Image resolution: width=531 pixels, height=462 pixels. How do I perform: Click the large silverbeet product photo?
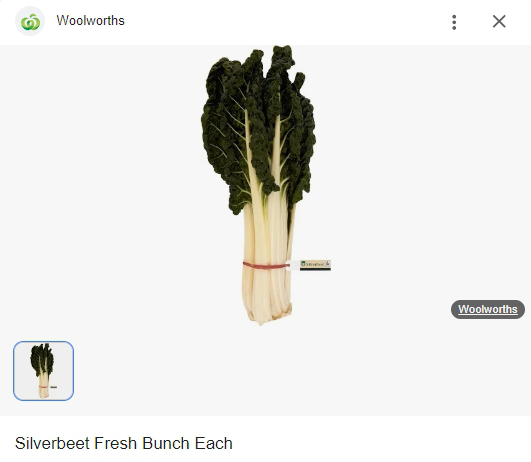click(x=260, y=185)
